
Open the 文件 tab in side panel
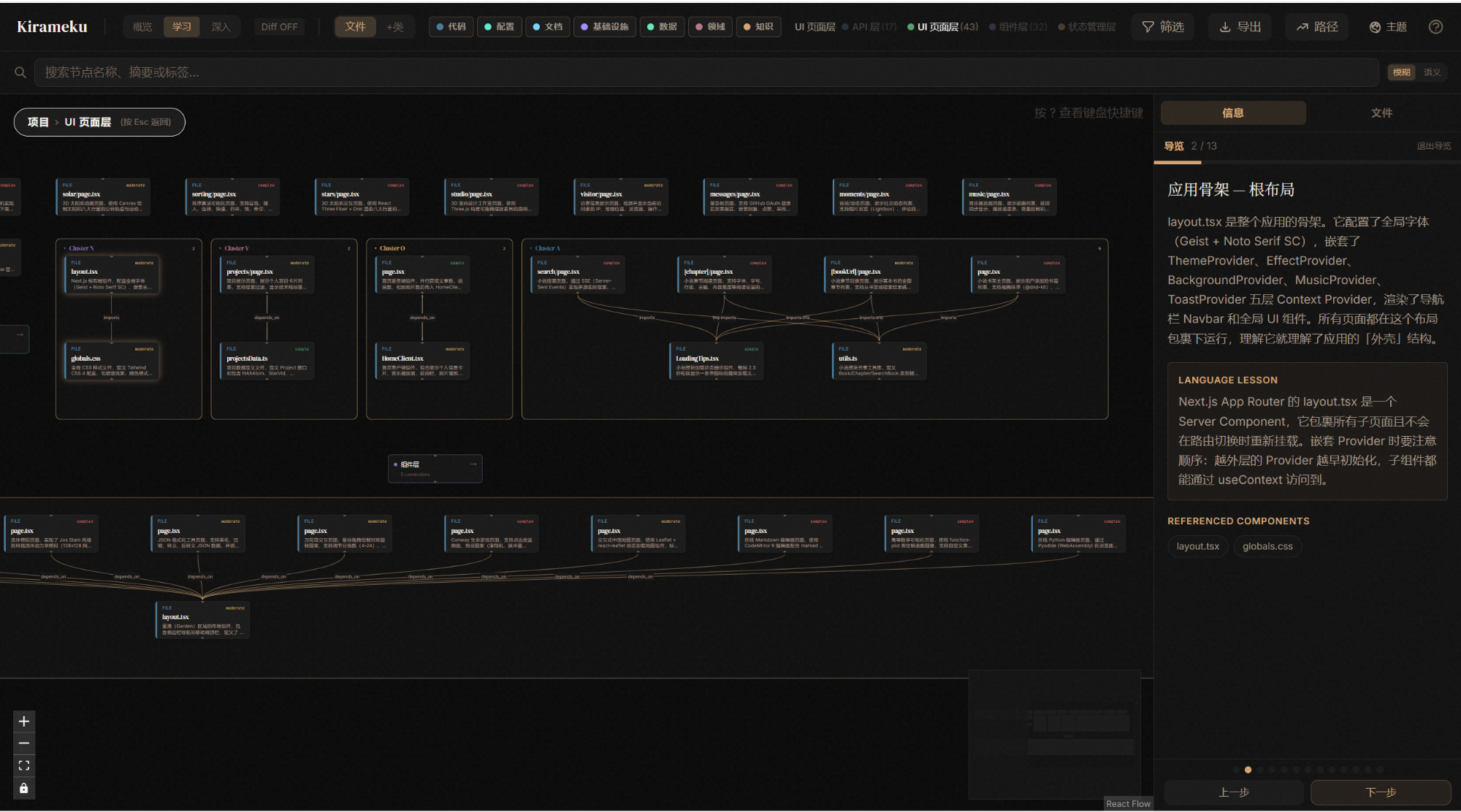point(1381,113)
